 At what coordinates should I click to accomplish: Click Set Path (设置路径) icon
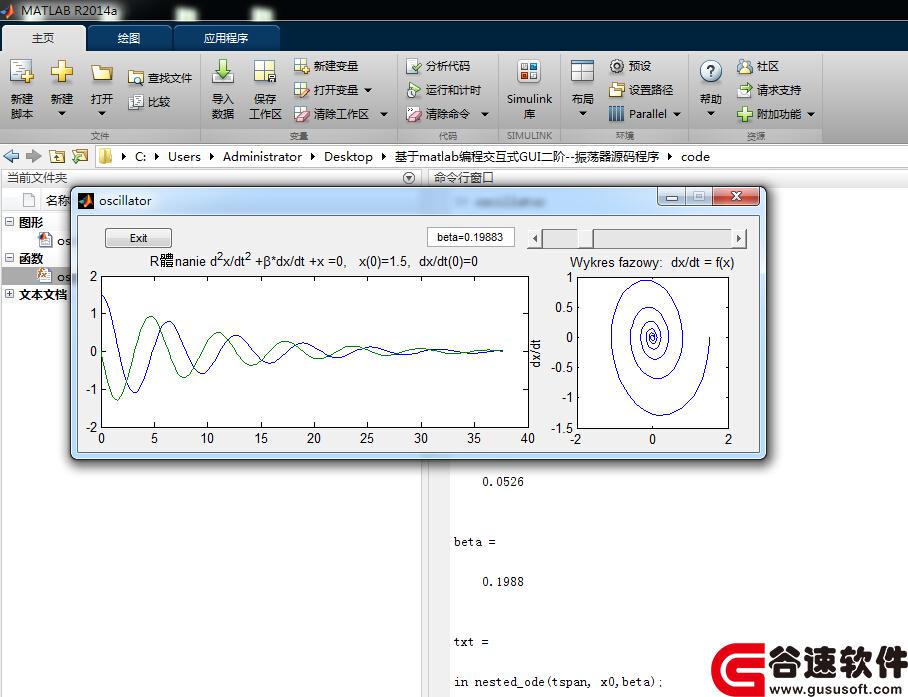[617, 90]
